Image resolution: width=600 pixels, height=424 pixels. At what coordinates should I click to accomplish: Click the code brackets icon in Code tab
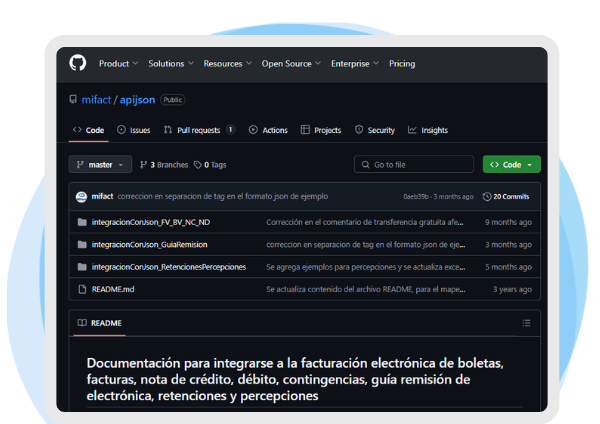click(x=77, y=130)
